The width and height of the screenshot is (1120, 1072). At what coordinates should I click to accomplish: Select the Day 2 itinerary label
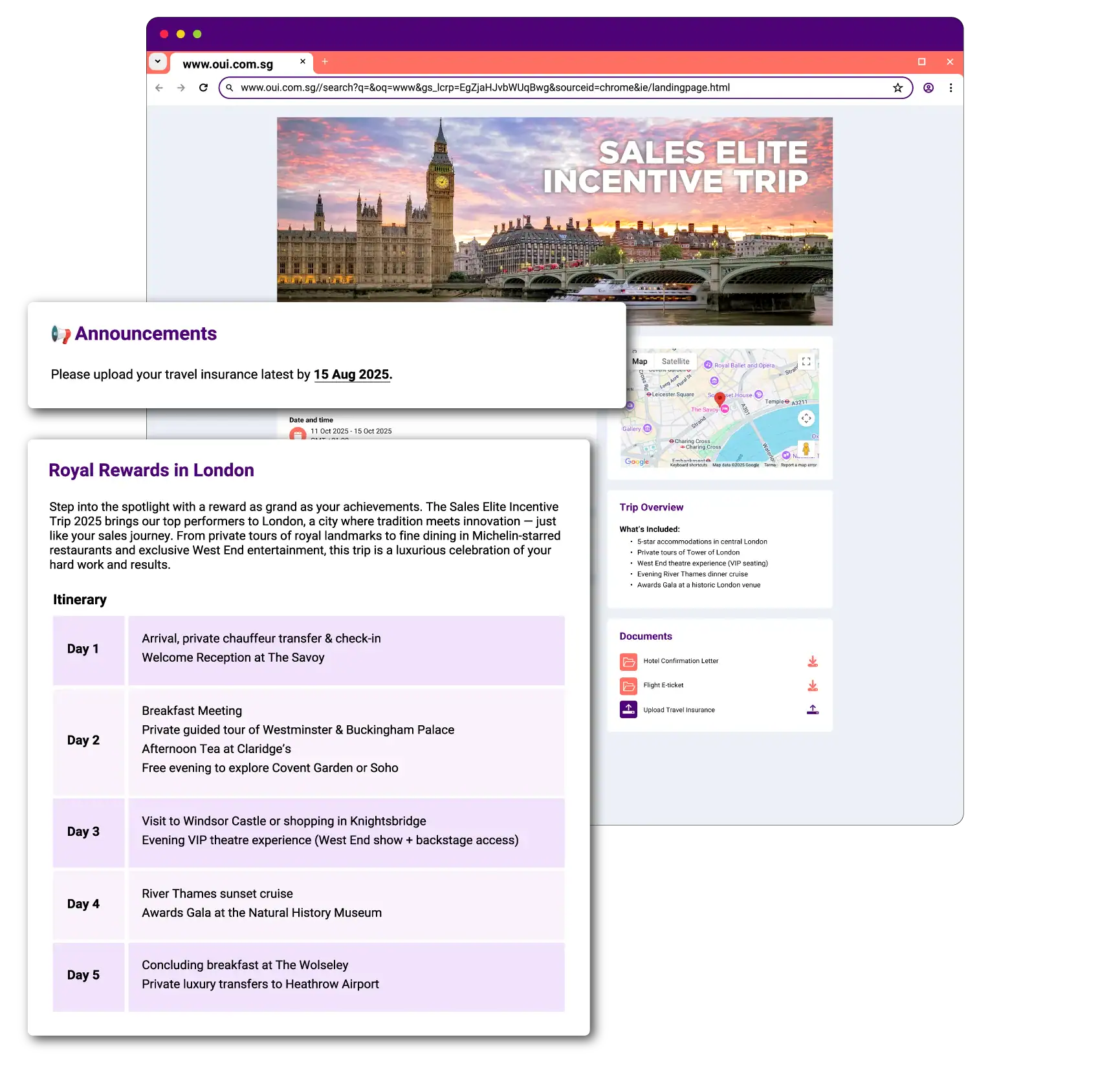click(x=83, y=740)
